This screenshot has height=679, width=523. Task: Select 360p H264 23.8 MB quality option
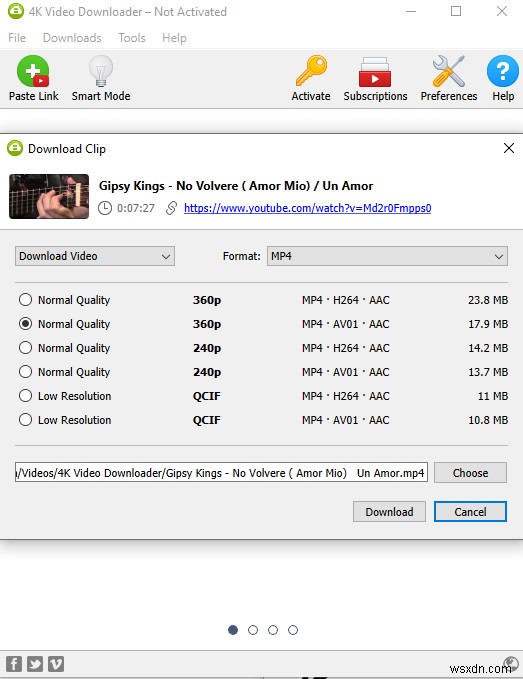[x=26, y=300]
